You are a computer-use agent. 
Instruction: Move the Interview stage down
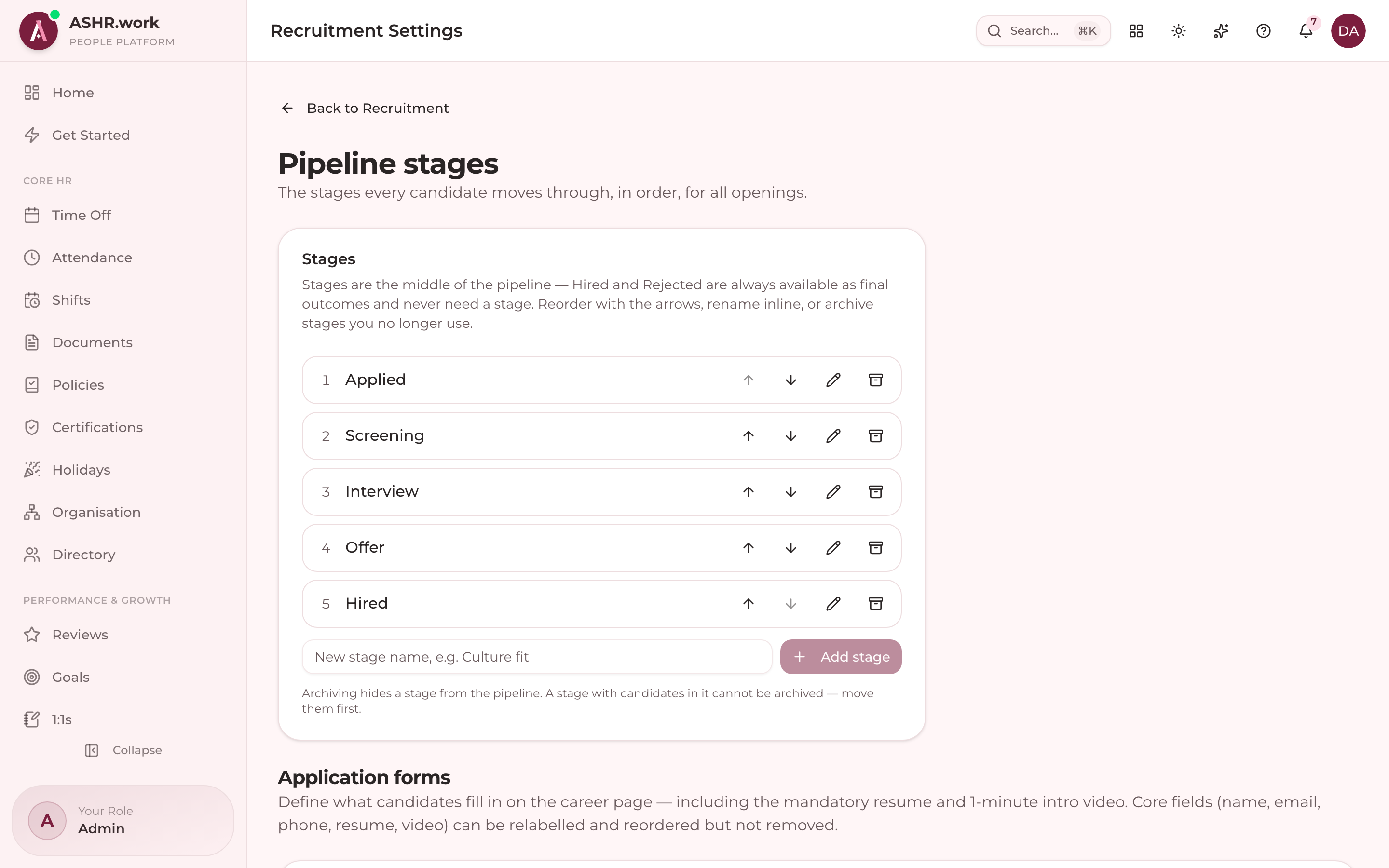(x=790, y=492)
